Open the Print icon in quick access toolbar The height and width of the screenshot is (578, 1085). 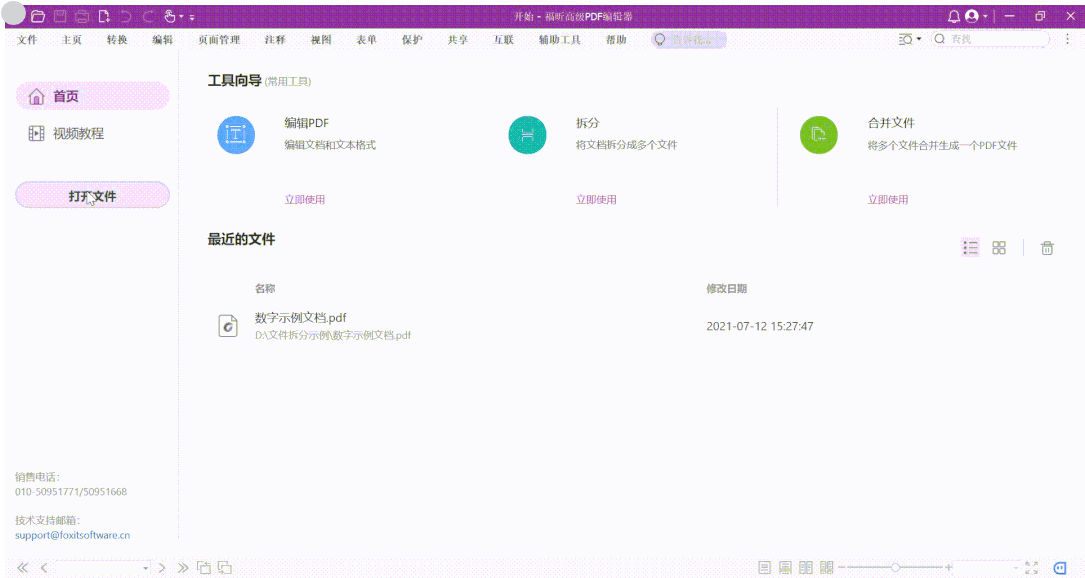coord(81,16)
